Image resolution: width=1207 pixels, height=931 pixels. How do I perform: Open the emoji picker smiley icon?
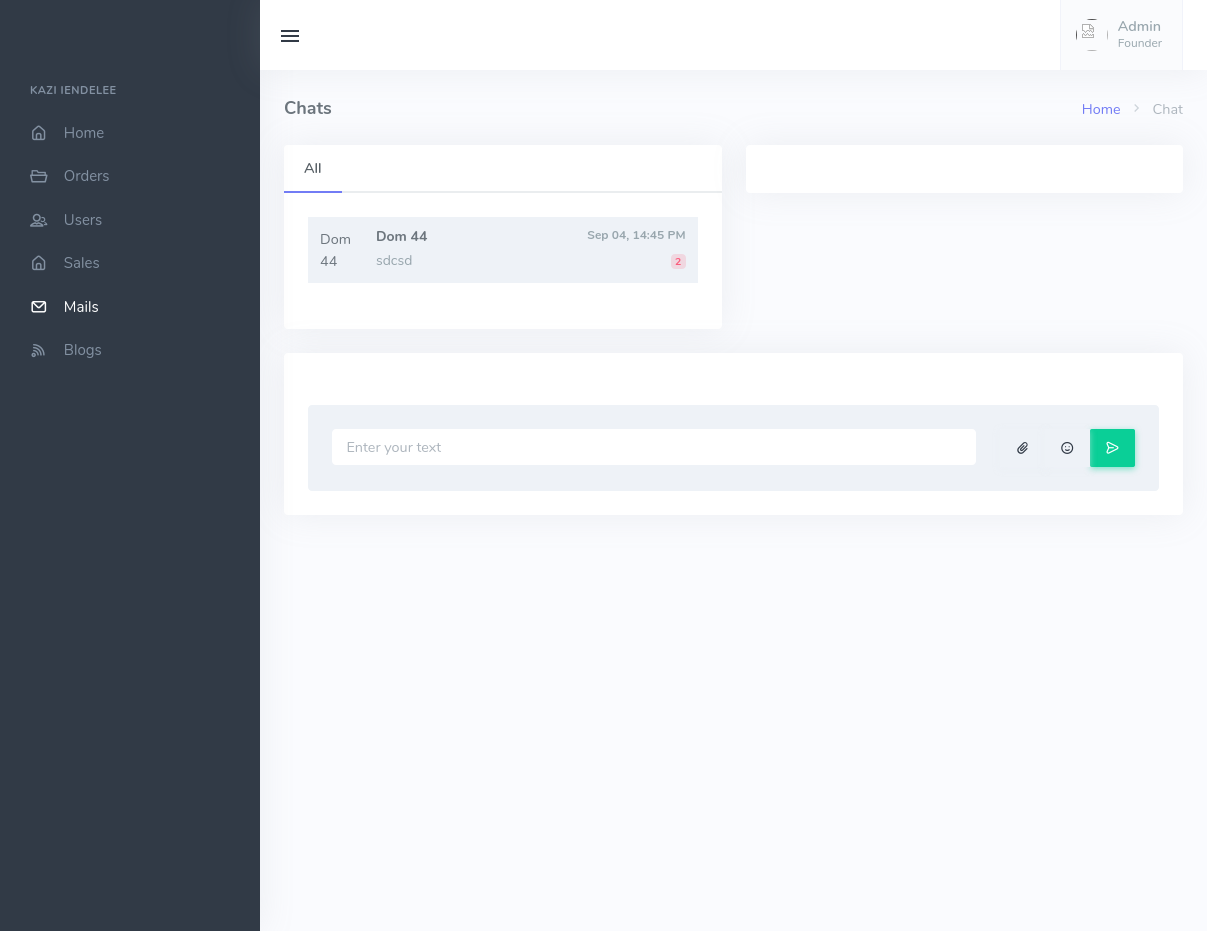point(1067,448)
